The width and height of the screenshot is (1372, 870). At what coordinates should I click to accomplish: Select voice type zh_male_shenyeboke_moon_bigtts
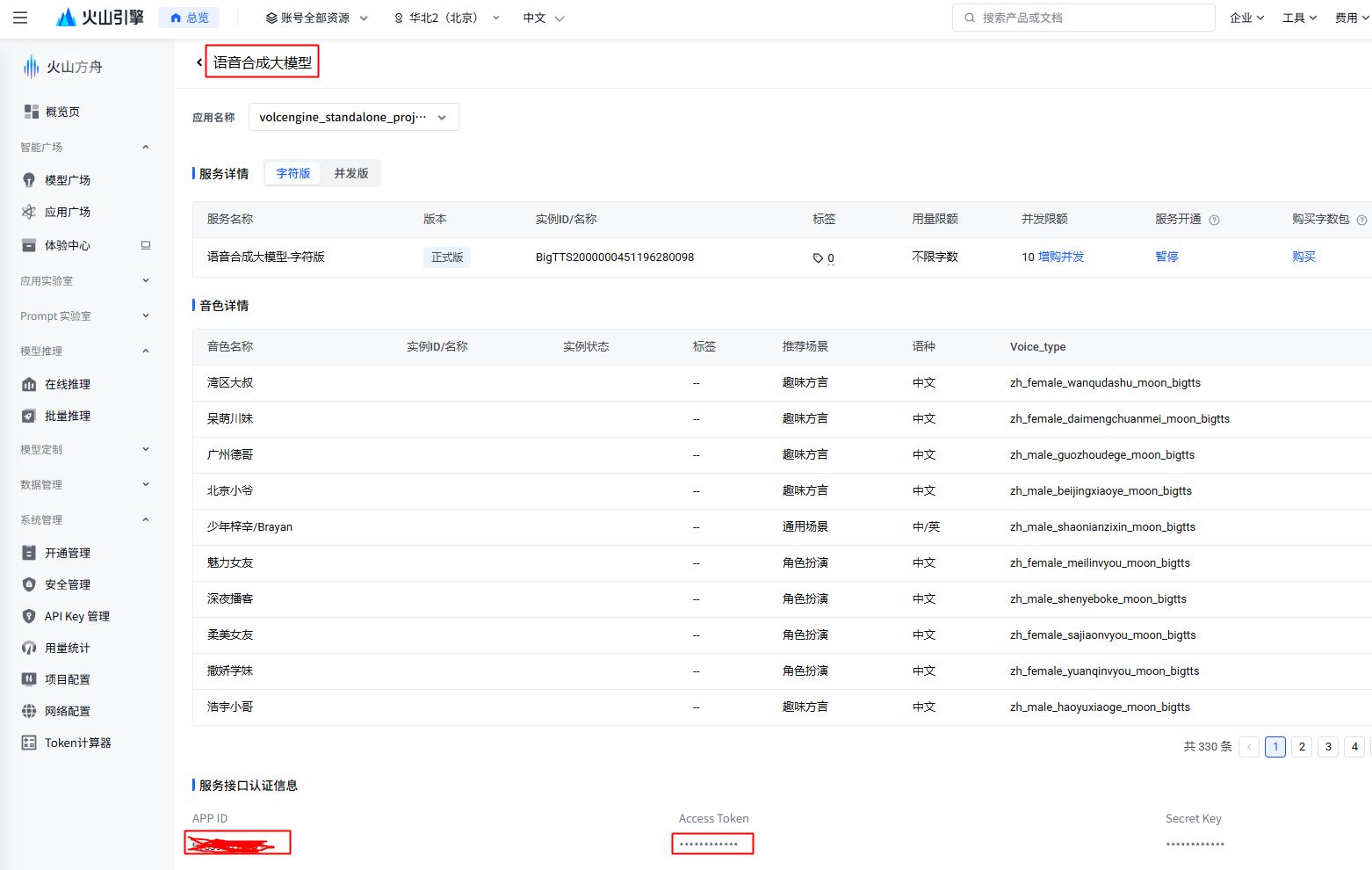click(1098, 598)
